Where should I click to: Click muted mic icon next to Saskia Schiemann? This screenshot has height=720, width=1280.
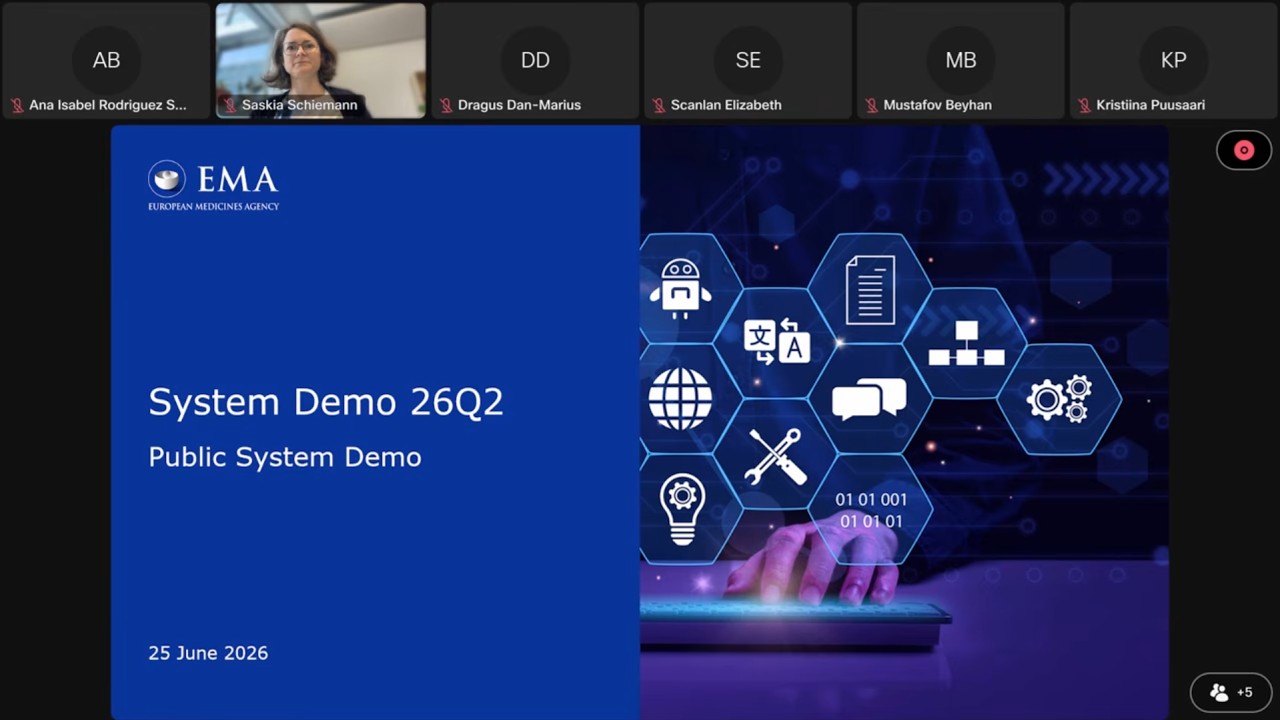(x=230, y=105)
